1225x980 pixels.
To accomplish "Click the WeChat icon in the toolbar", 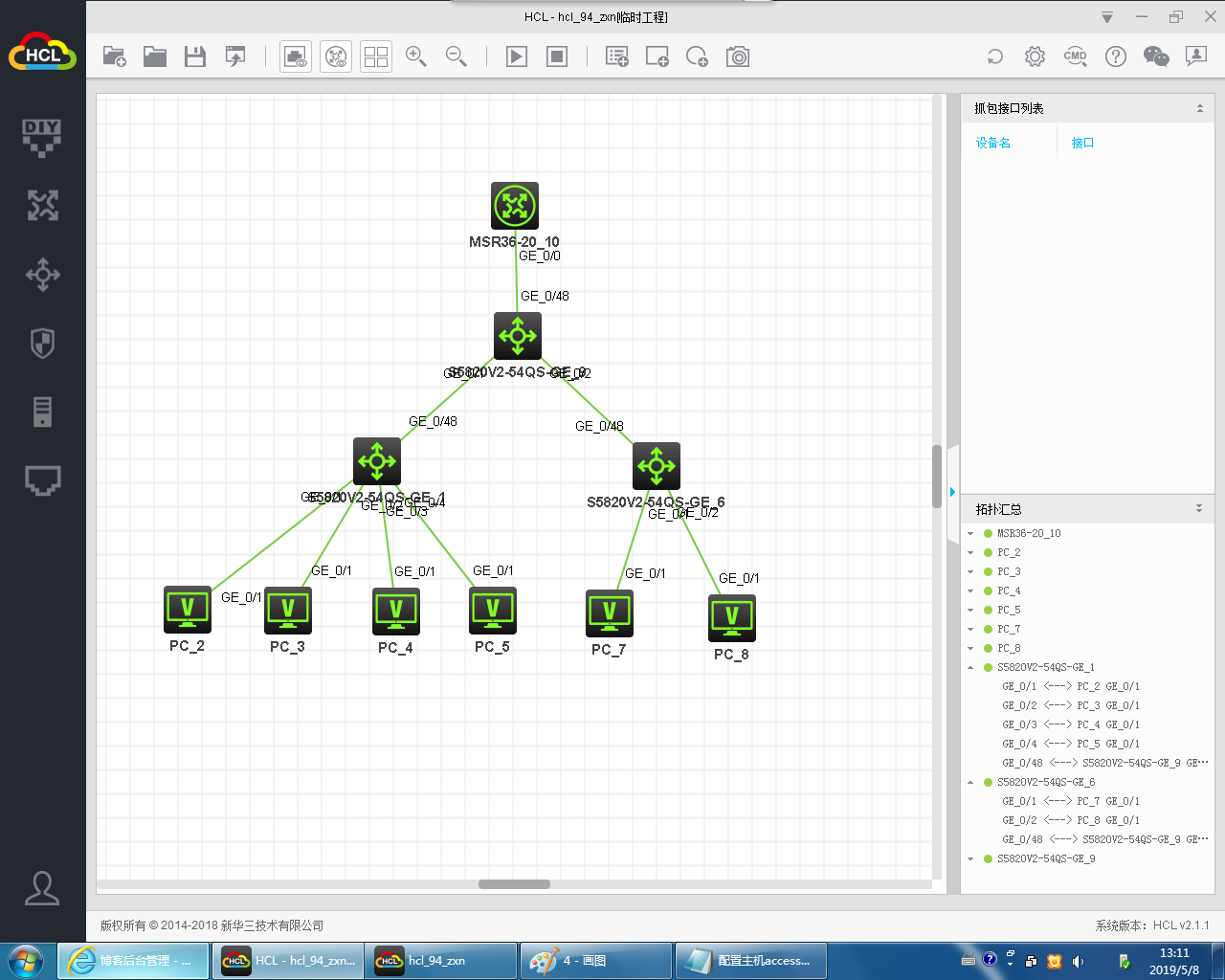I will click(1156, 56).
